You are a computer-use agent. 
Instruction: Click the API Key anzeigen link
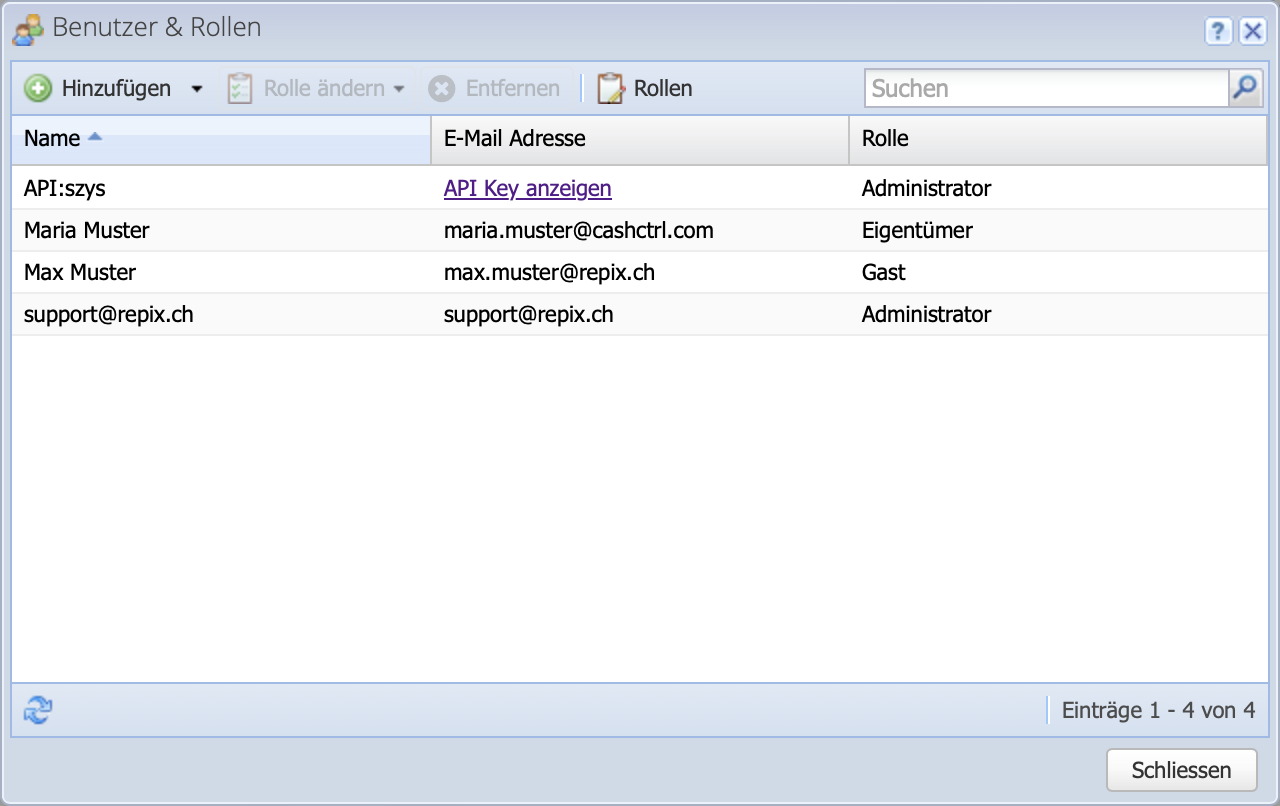pyautogui.click(x=527, y=188)
